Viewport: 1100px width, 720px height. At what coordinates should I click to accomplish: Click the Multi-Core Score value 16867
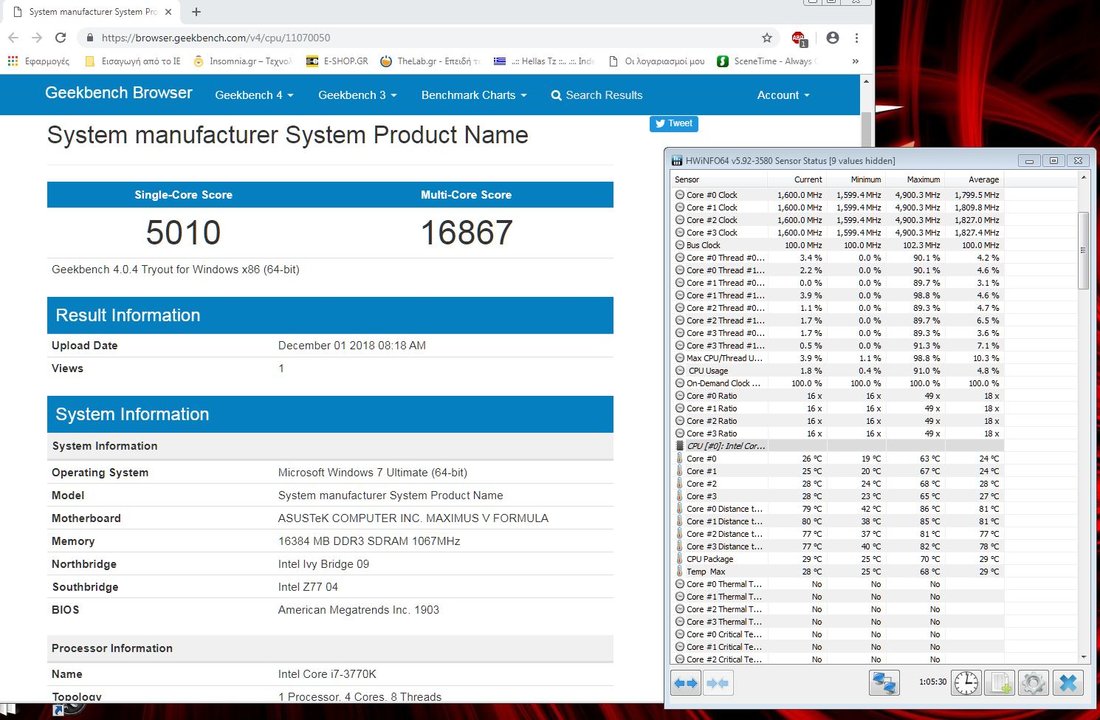(x=467, y=232)
